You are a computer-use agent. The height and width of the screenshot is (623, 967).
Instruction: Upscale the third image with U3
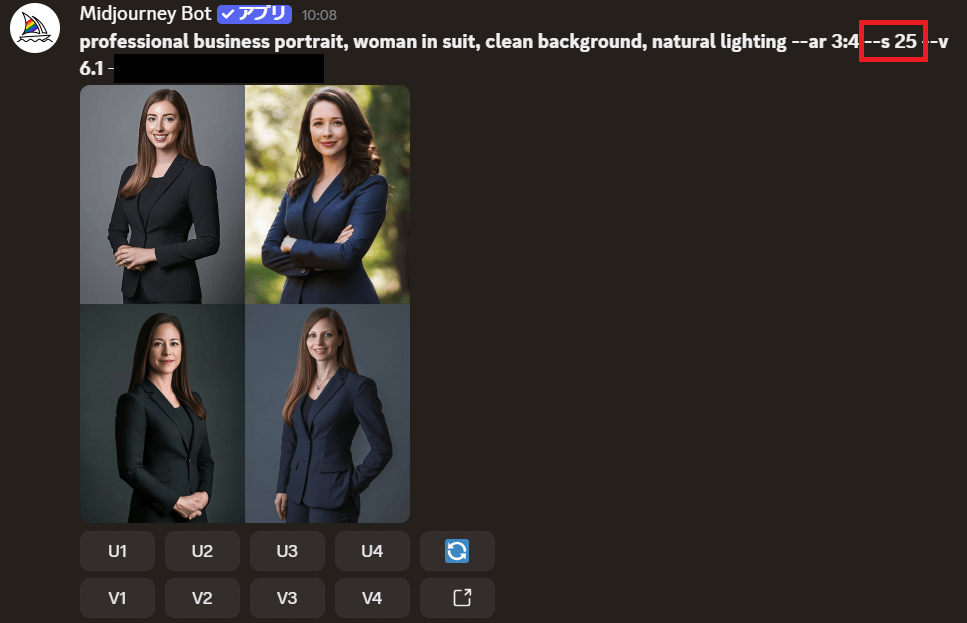pyautogui.click(x=287, y=551)
